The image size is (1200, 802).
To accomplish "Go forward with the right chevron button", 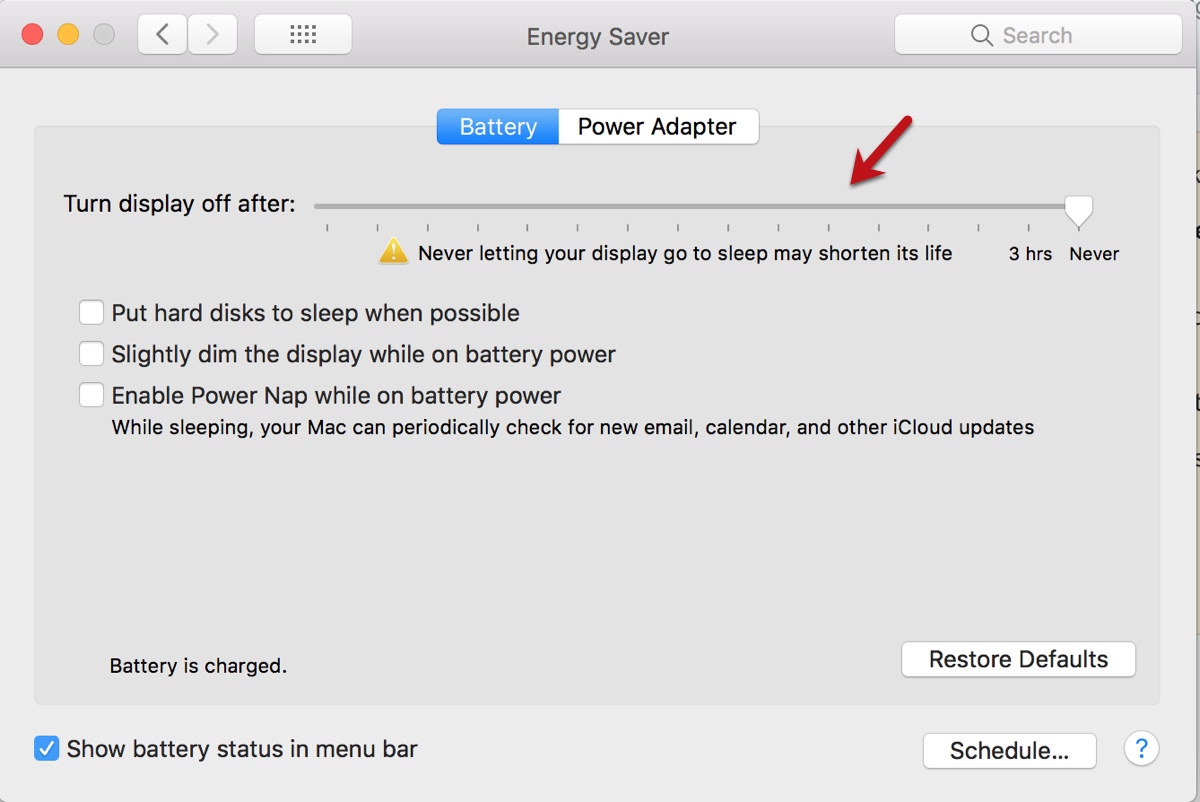I will 212,35.
